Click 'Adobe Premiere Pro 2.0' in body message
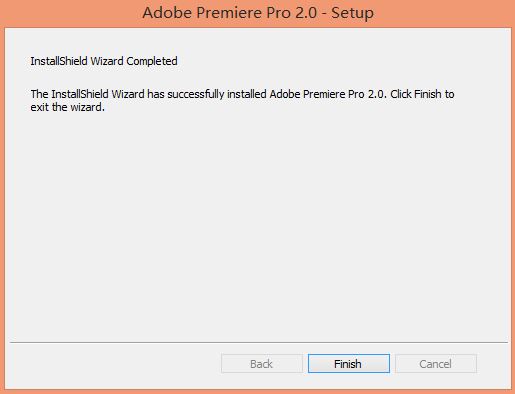The image size is (515, 394). [328, 94]
